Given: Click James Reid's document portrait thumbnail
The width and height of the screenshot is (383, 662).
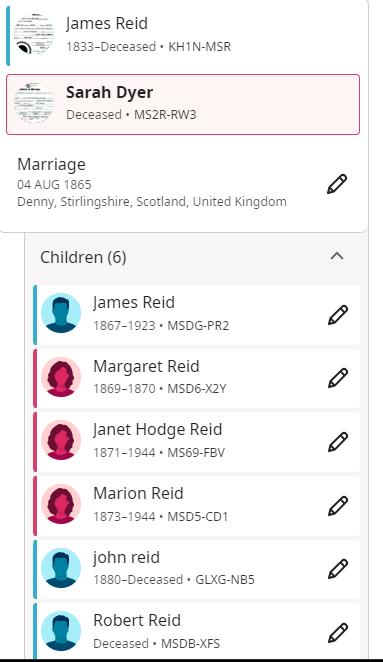Looking at the screenshot, I should [34, 34].
